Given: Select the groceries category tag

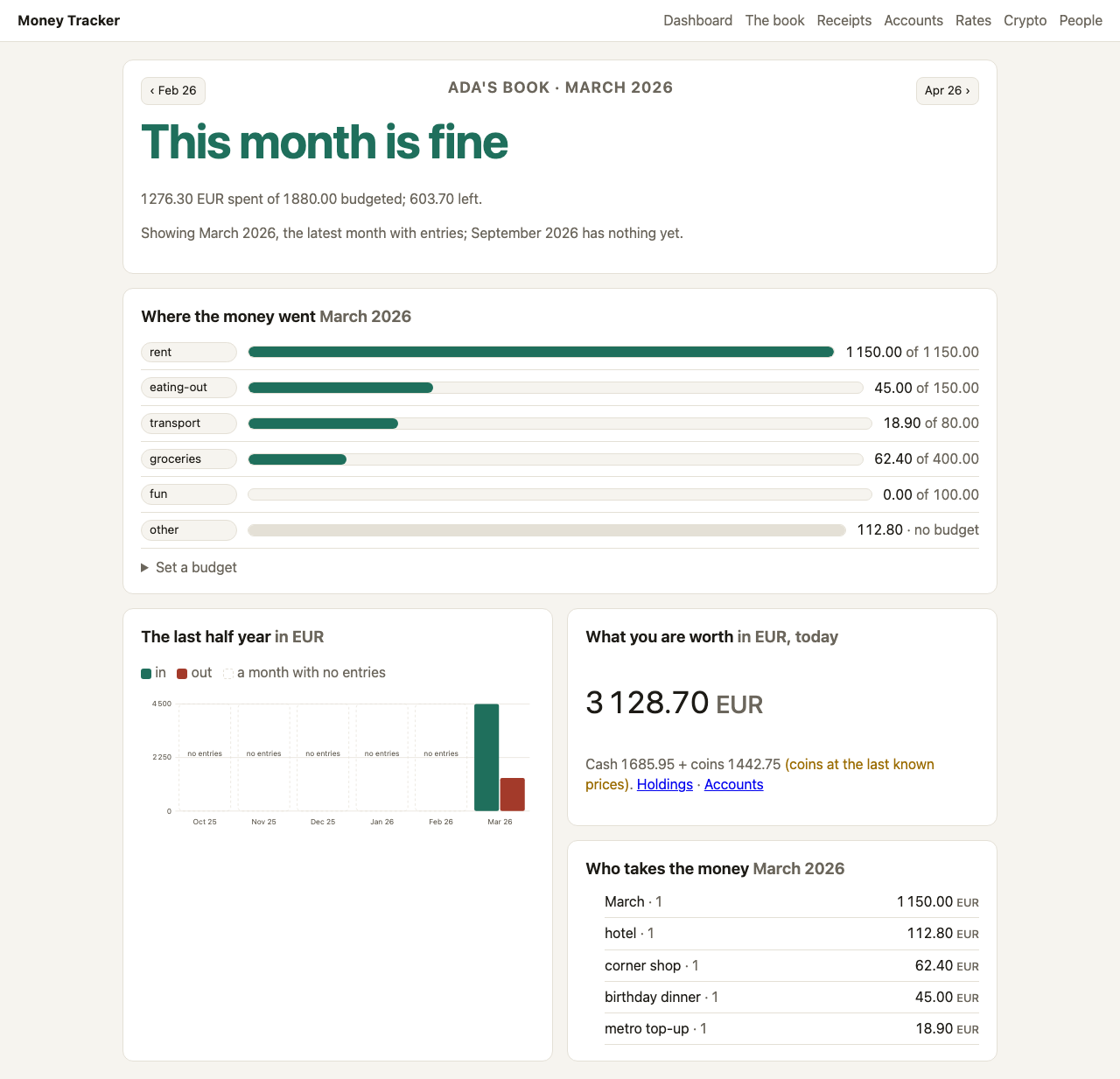Looking at the screenshot, I should 189,459.
